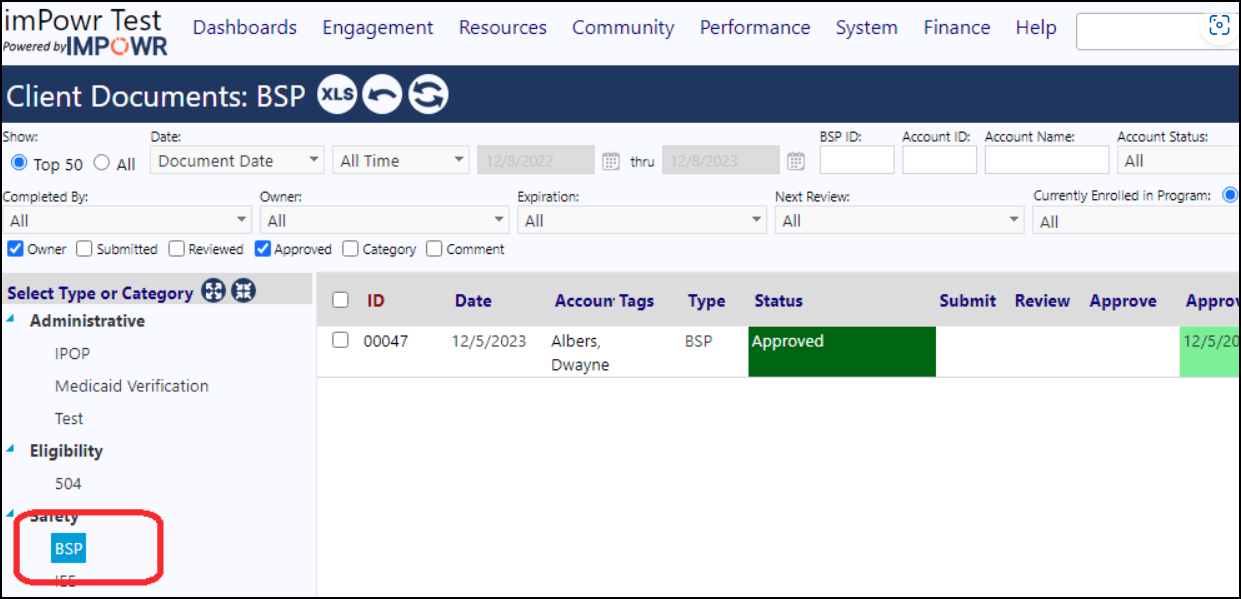Open the start date calendar picker icon
1241x599 pixels.
(x=611, y=161)
